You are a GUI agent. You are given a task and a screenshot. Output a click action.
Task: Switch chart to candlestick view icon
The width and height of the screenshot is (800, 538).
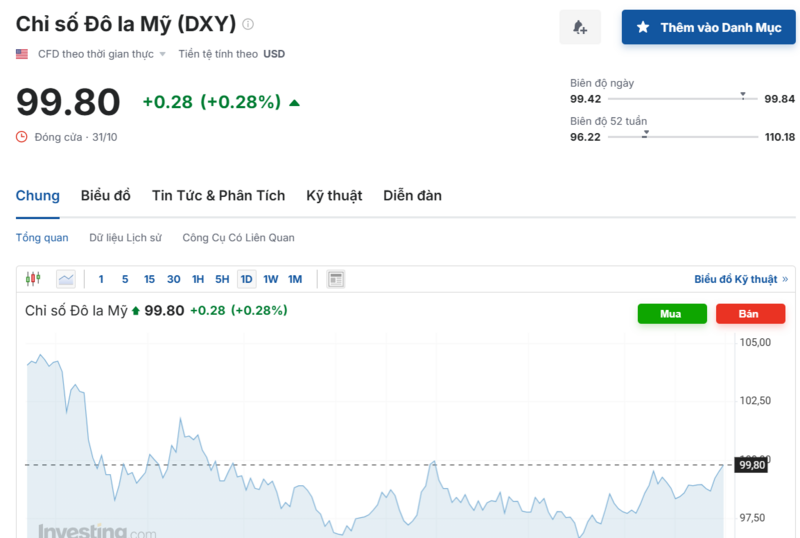pos(34,279)
